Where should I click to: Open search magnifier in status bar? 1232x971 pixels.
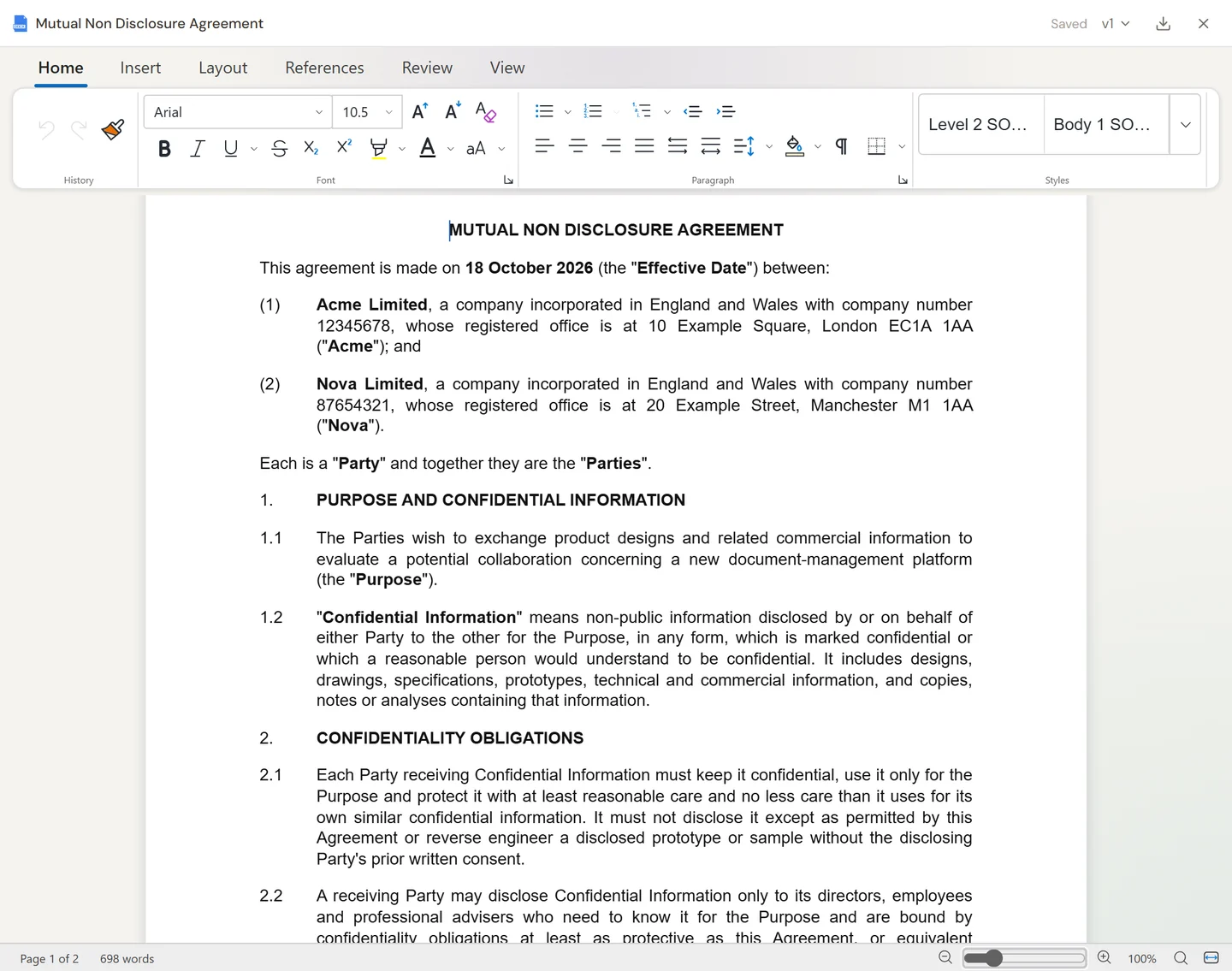coord(1181,958)
